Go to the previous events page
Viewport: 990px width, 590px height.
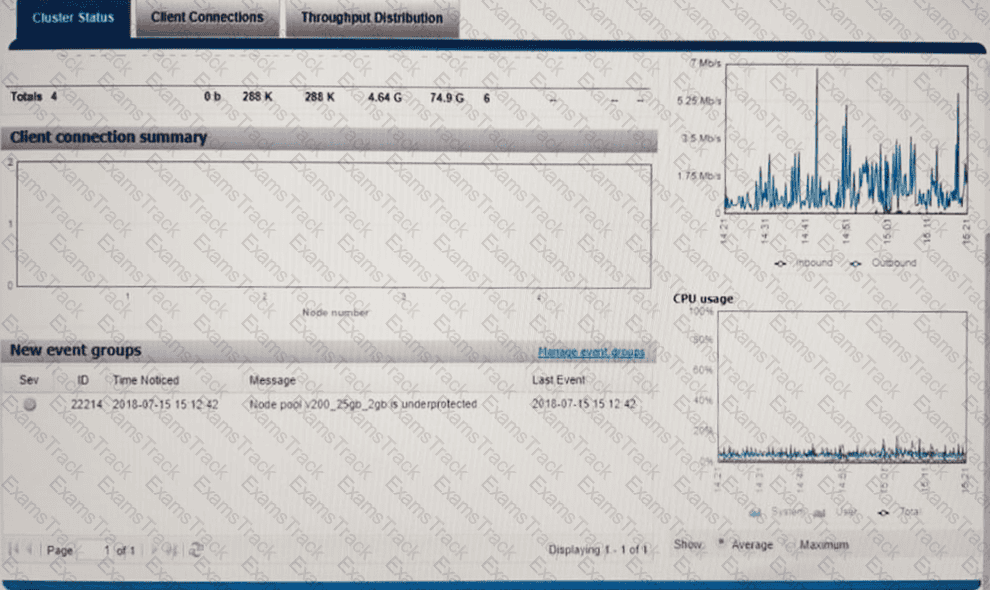click(30, 549)
